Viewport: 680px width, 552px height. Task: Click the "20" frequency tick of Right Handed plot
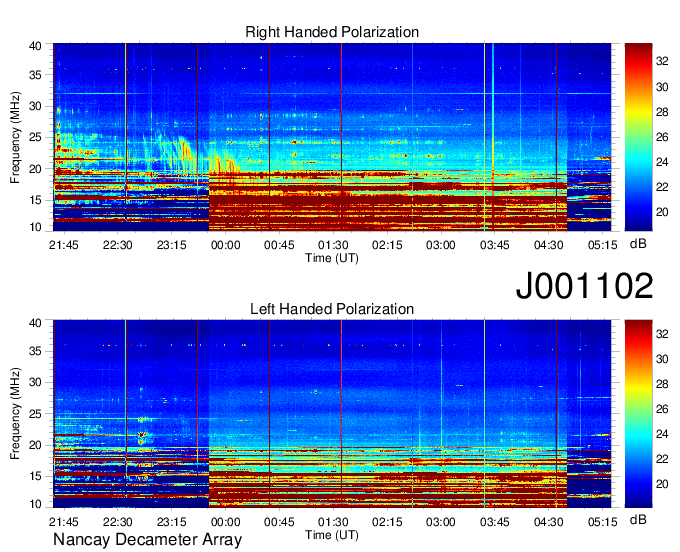pos(36,169)
